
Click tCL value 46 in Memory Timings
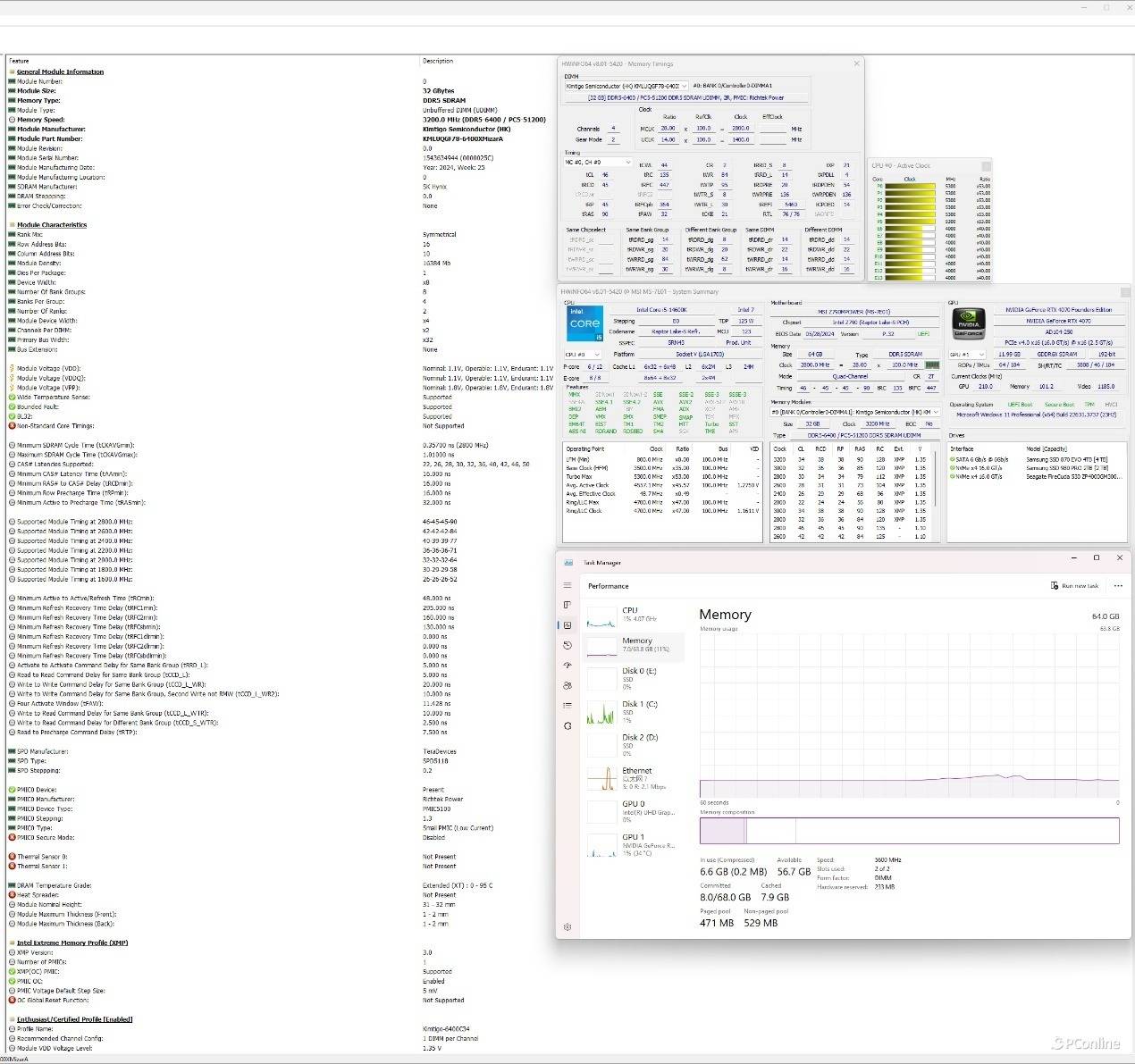tap(605, 175)
